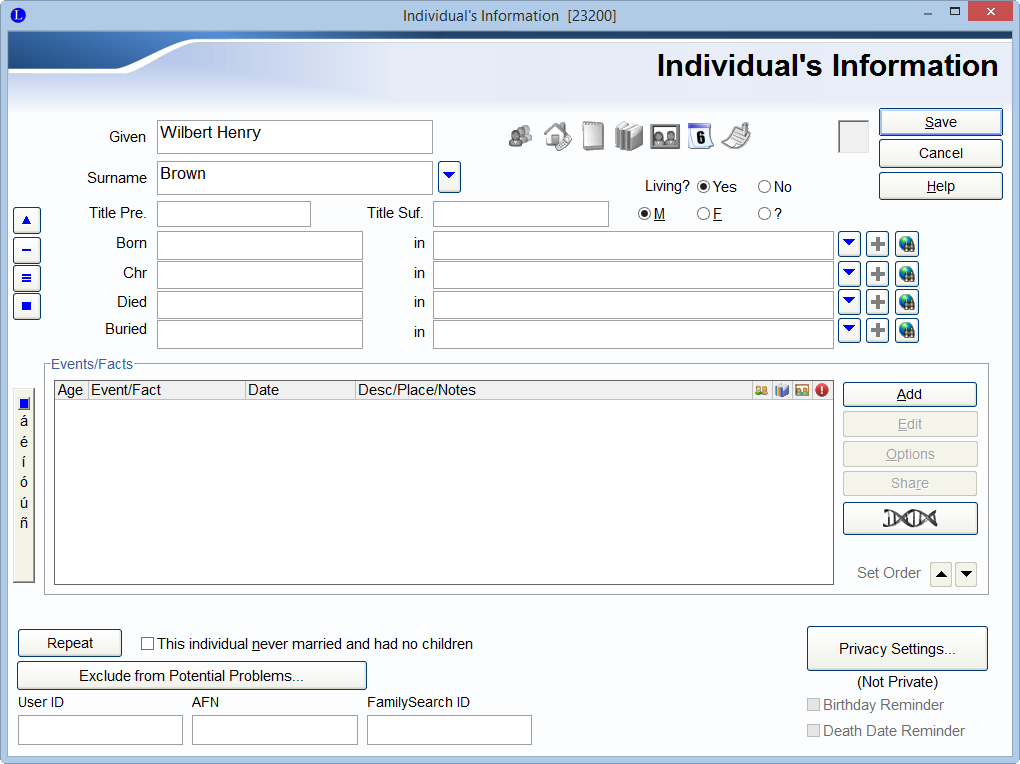Image resolution: width=1020 pixels, height=764 pixels.
Task: Click the User ID input field
Action: (100, 730)
